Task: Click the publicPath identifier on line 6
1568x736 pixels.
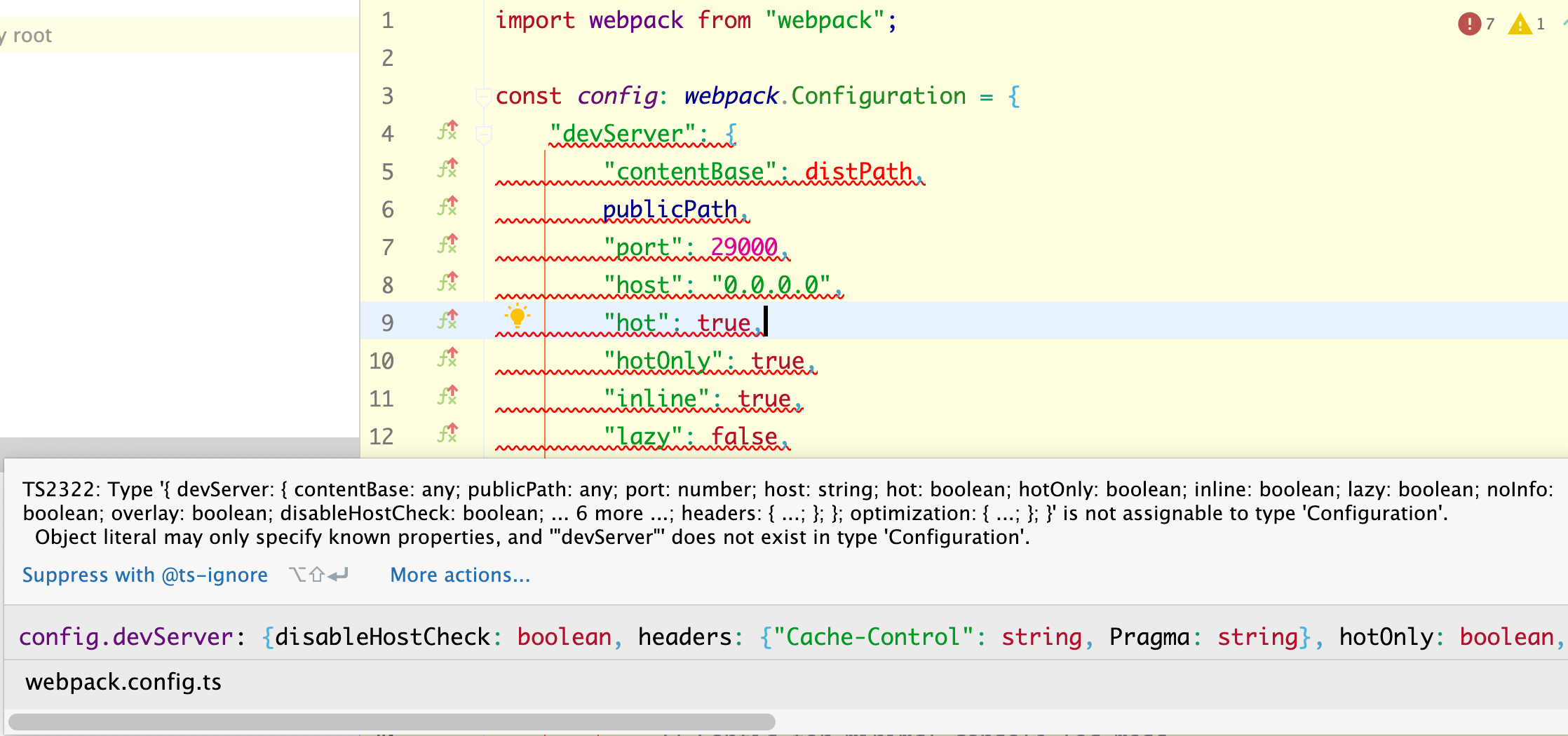Action: pos(670,210)
